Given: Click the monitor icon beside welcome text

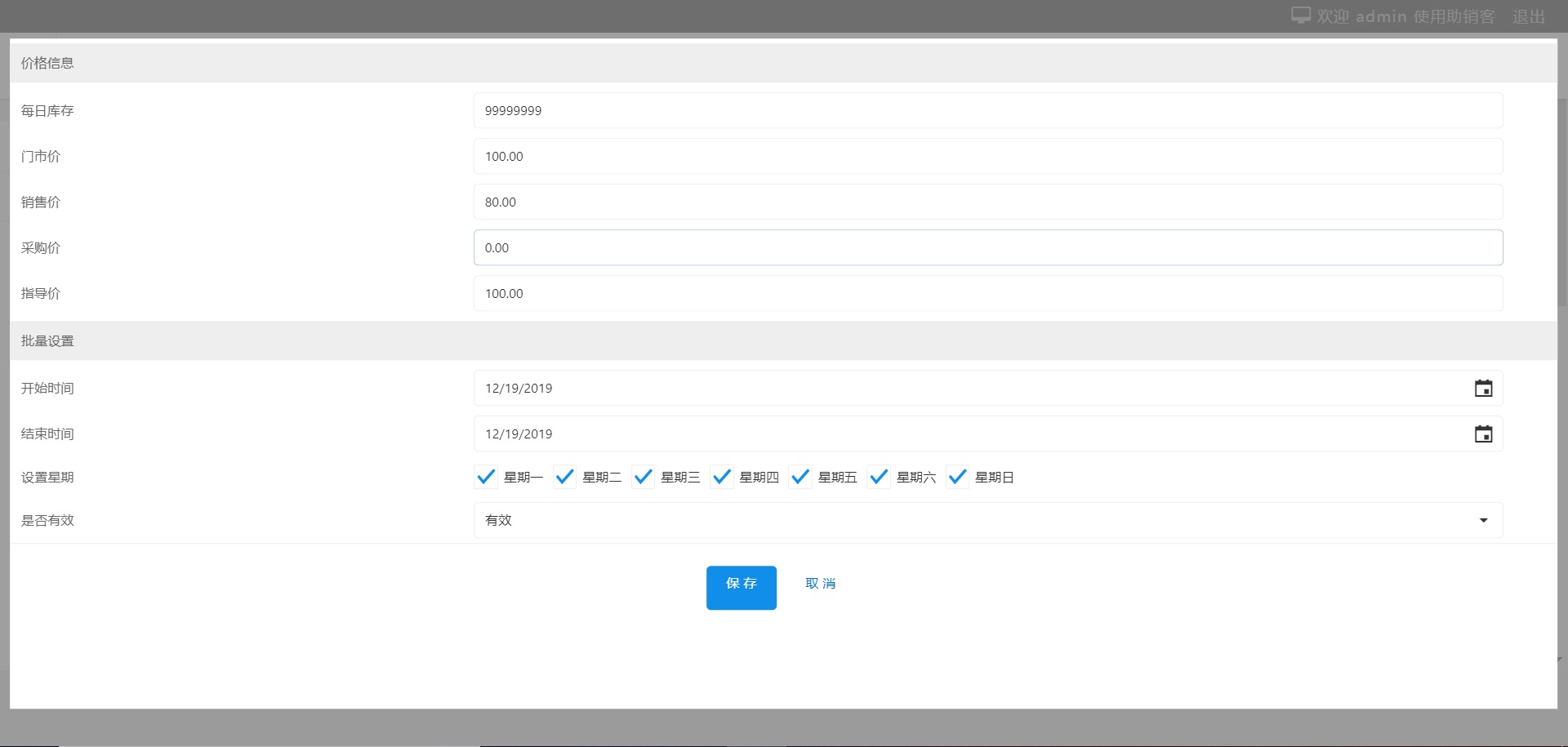Looking at the screenshot, I should [1300, 16].
